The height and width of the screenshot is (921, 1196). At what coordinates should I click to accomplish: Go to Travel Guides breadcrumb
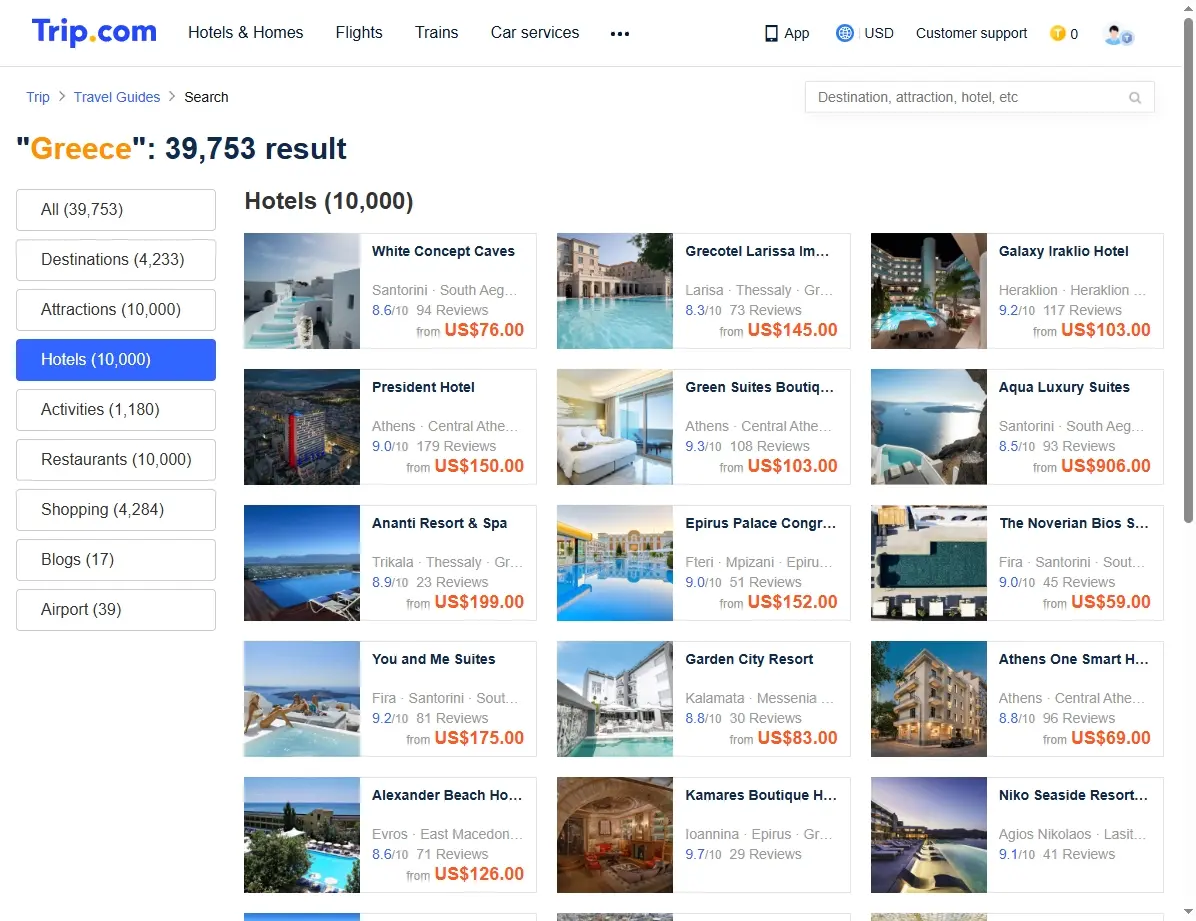coord(117,97)
